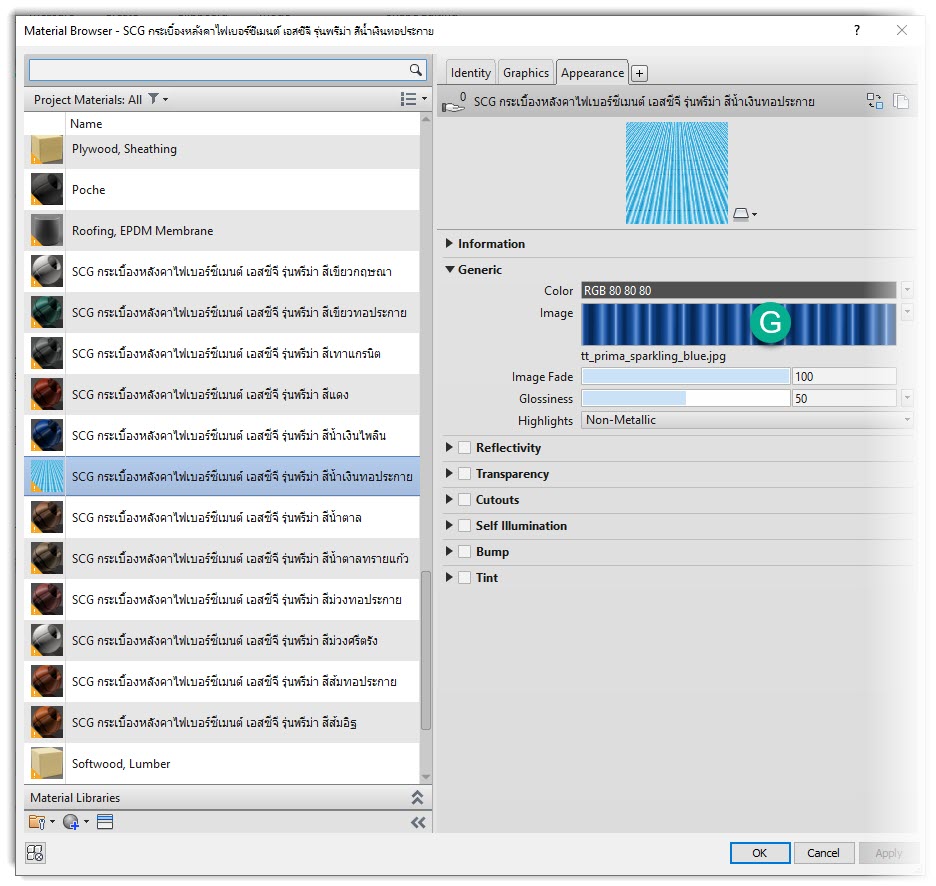936x886 pixels.
Task: Tick the Bump checkbox
Action: pyautogui.click(x=465, y=552)
